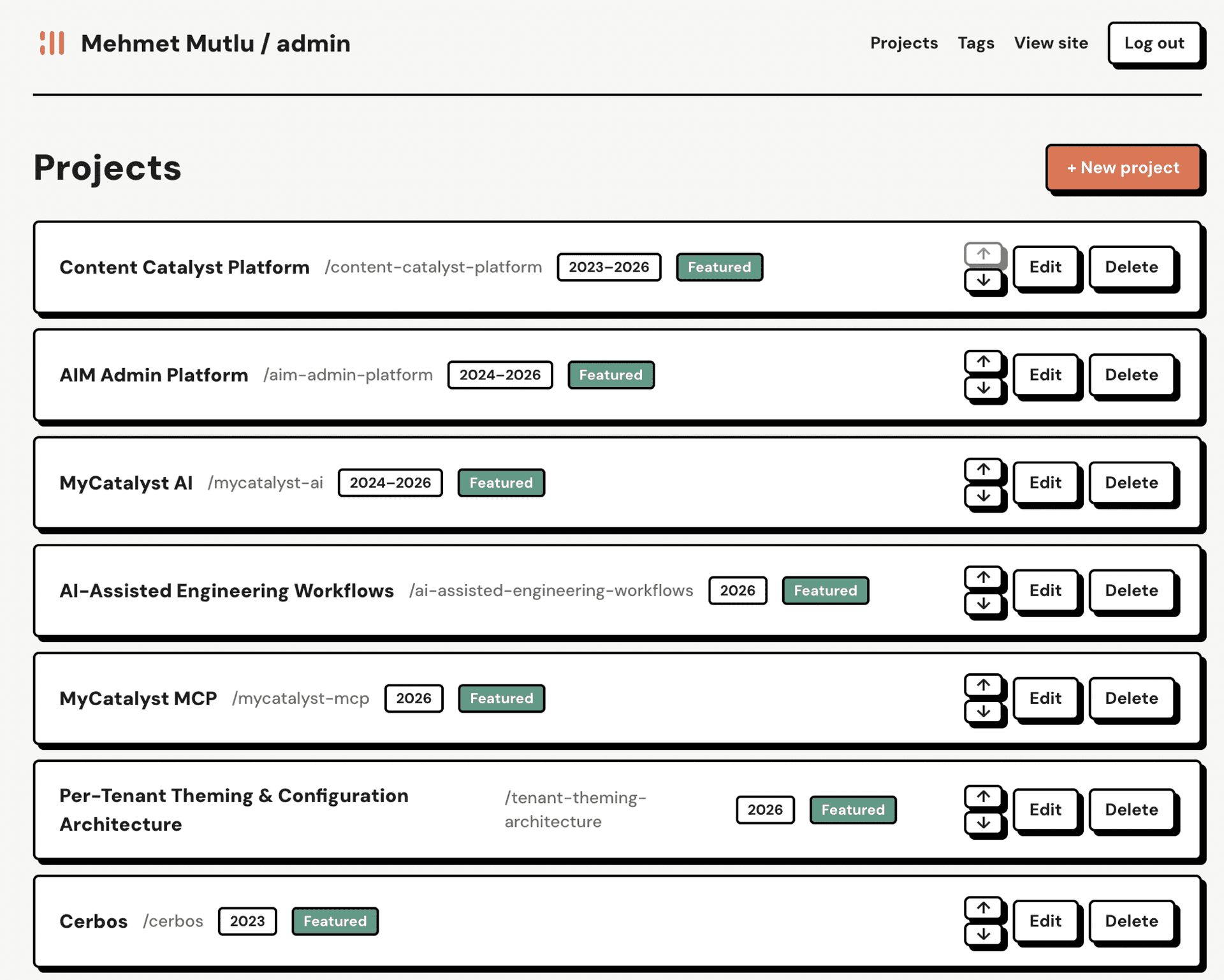1224x980 pixels.
Task: Move MyCatalyst MCP down
Action: 984,711
